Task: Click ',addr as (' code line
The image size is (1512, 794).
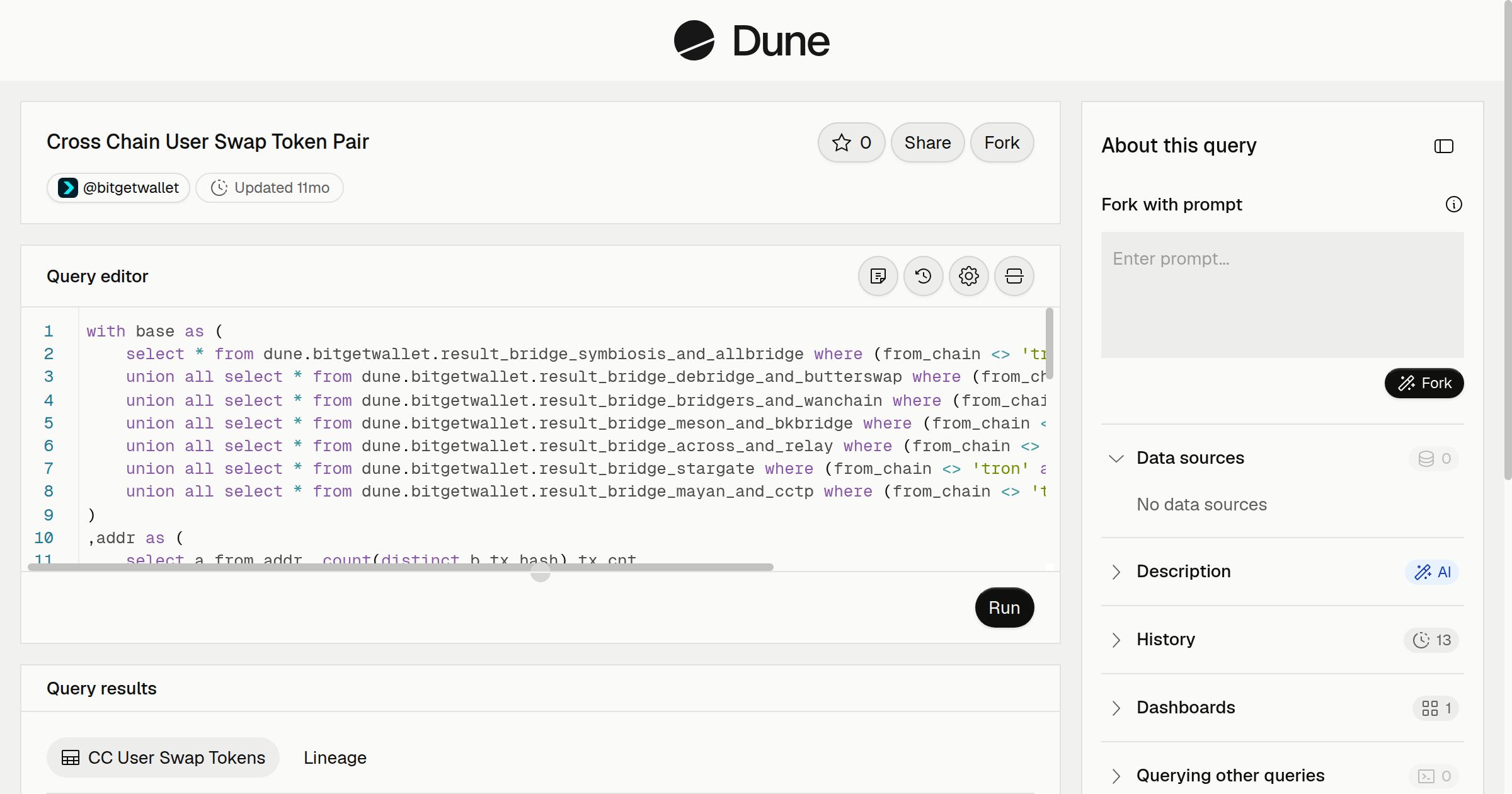Action: (x=135, y=538)
